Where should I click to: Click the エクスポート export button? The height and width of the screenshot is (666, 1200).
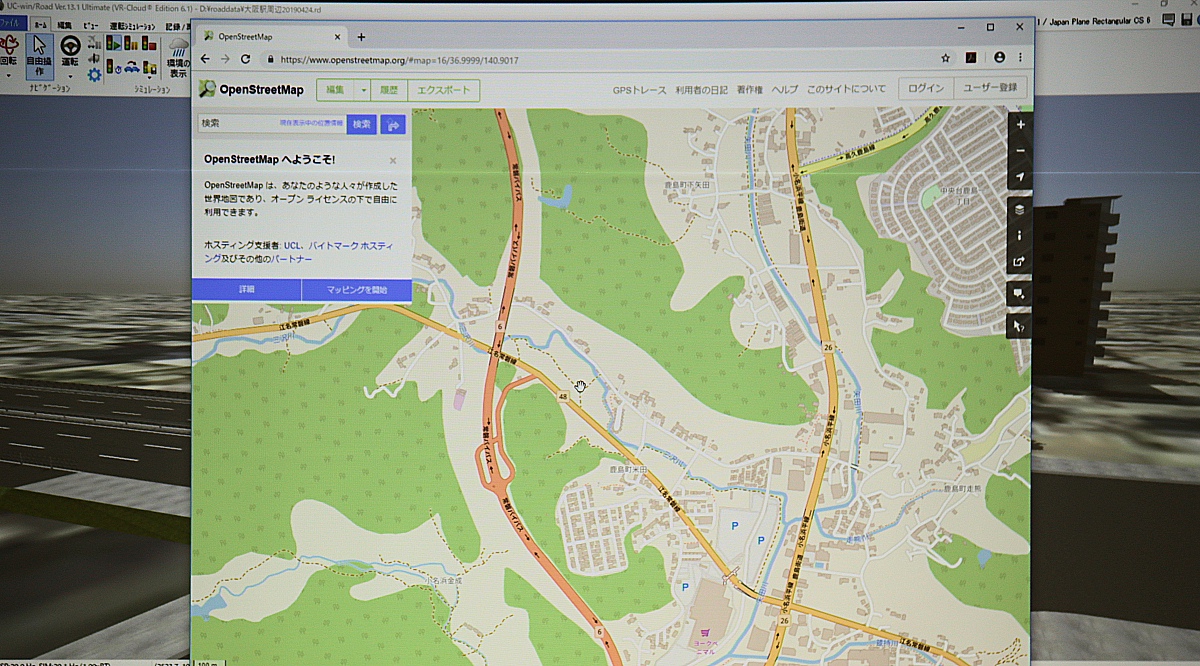[443, 90]
